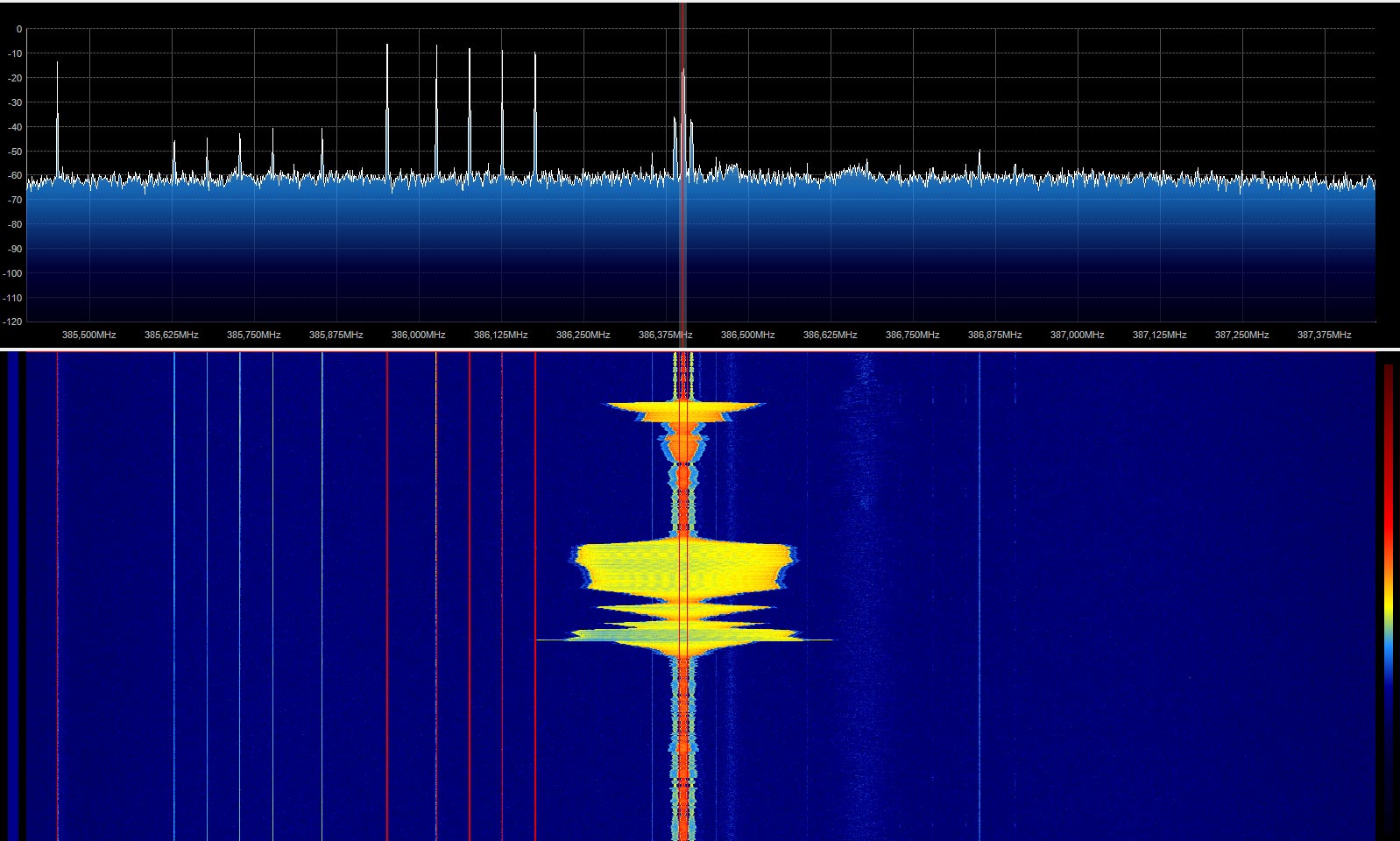Tune to the leftmost signal peak in the spectrum

(x=58, y=118)
